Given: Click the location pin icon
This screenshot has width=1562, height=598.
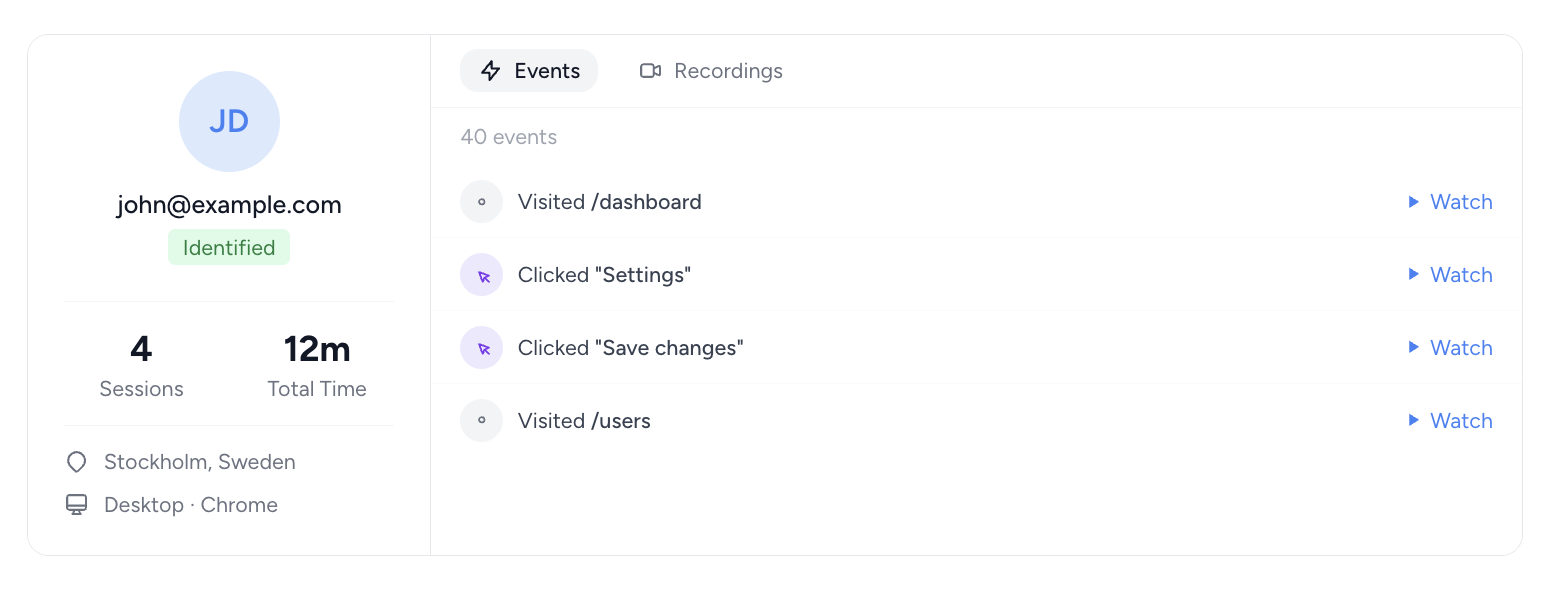Looking at the screenshot, I should tap(76, 462).
